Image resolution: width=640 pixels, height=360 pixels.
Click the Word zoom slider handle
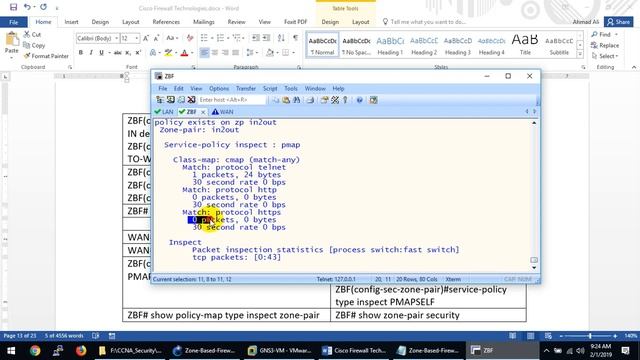coord(590,336)
